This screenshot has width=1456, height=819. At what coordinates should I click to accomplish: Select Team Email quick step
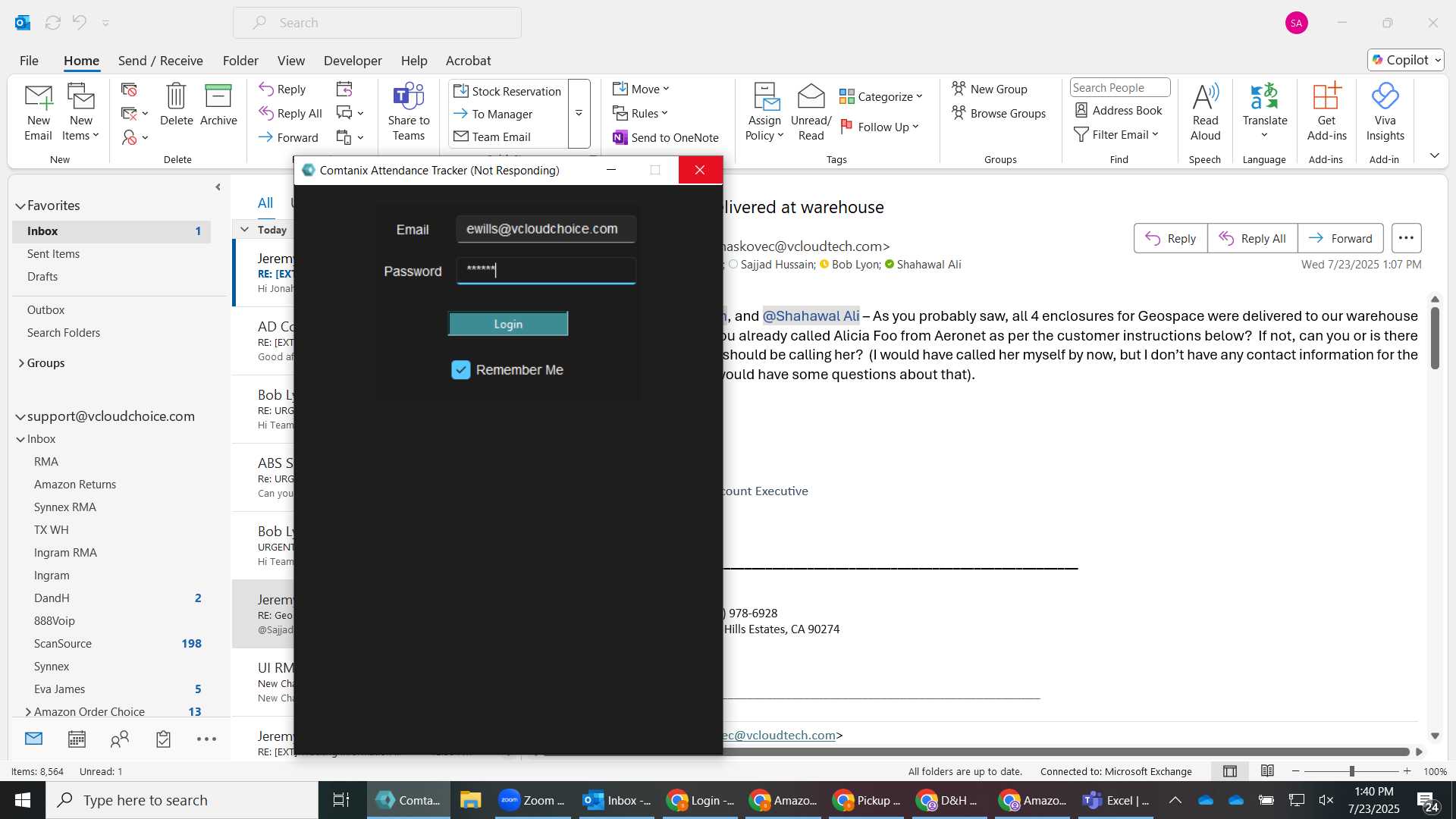(x=492, y=136)
